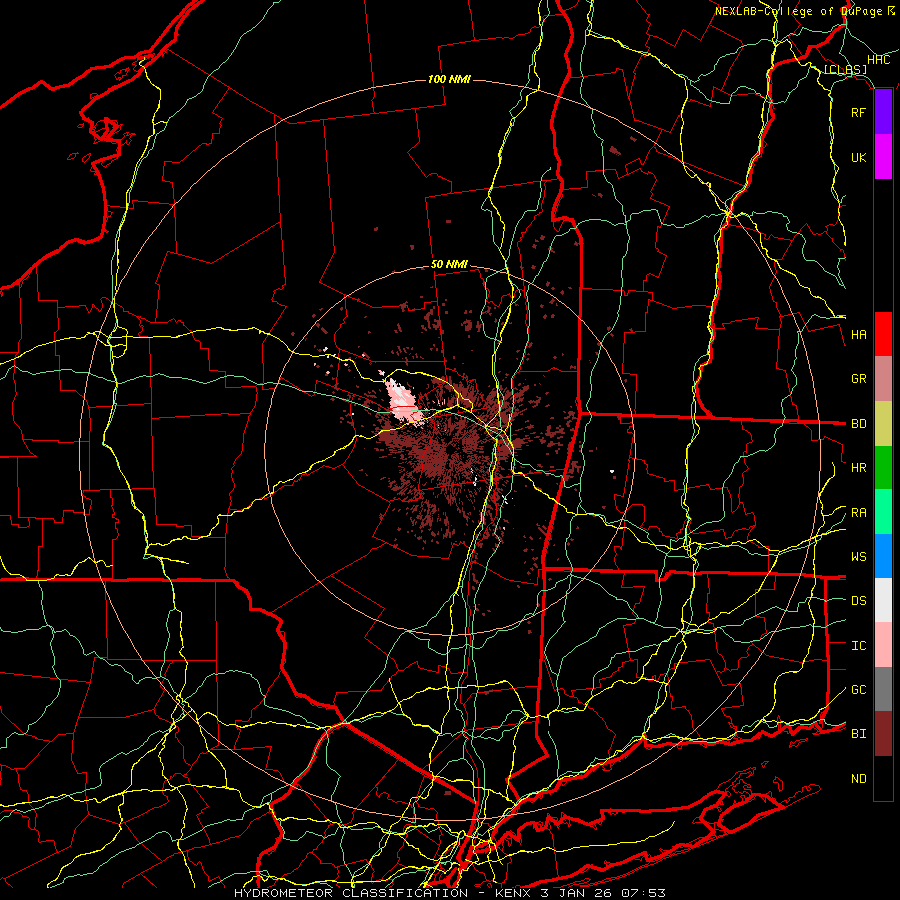Click the 100 NMI range ring label
900x900 pixels.
(449, 79)
